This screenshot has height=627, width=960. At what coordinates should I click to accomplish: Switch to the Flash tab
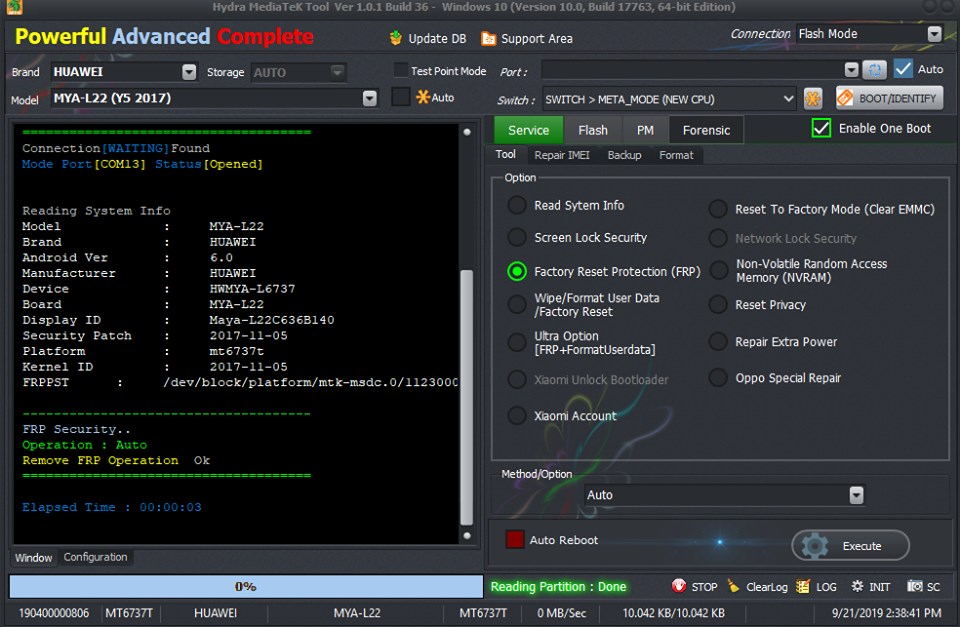pyautogui.click(x=593, y=130)
